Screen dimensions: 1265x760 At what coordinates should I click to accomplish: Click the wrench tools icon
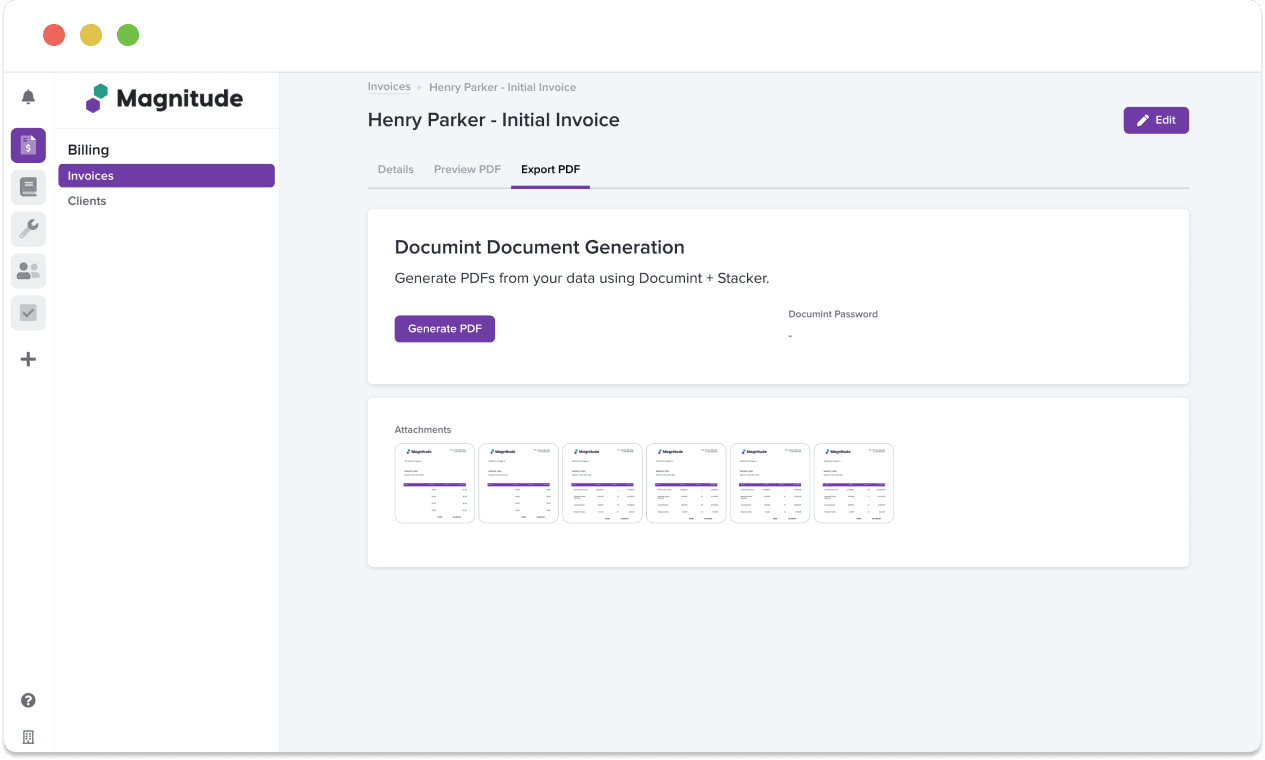[28, 229]
